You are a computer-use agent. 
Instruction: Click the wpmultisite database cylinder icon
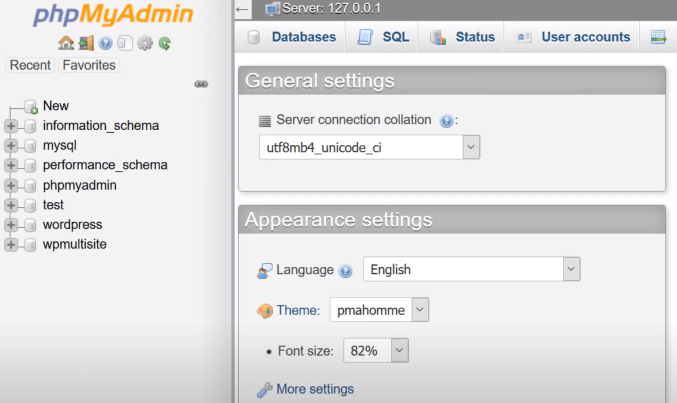click(30, 245)
